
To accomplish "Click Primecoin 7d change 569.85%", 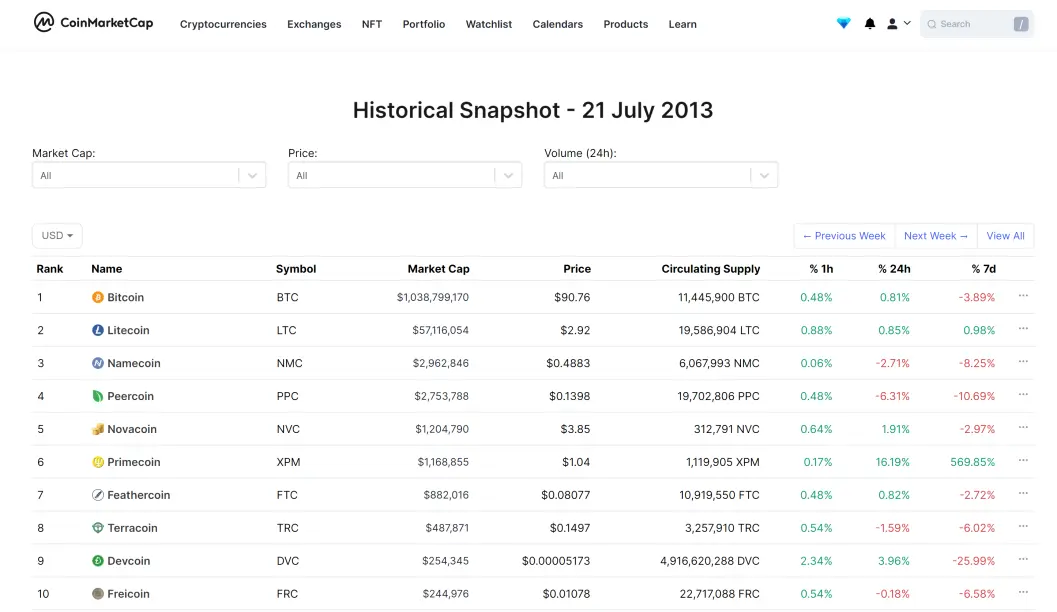I will (973, 462).
